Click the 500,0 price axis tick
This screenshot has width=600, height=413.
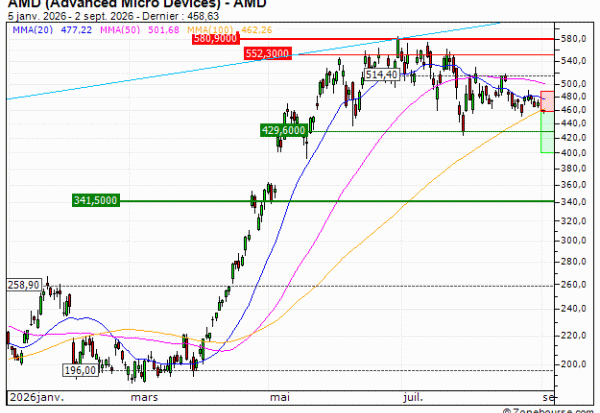573,84
